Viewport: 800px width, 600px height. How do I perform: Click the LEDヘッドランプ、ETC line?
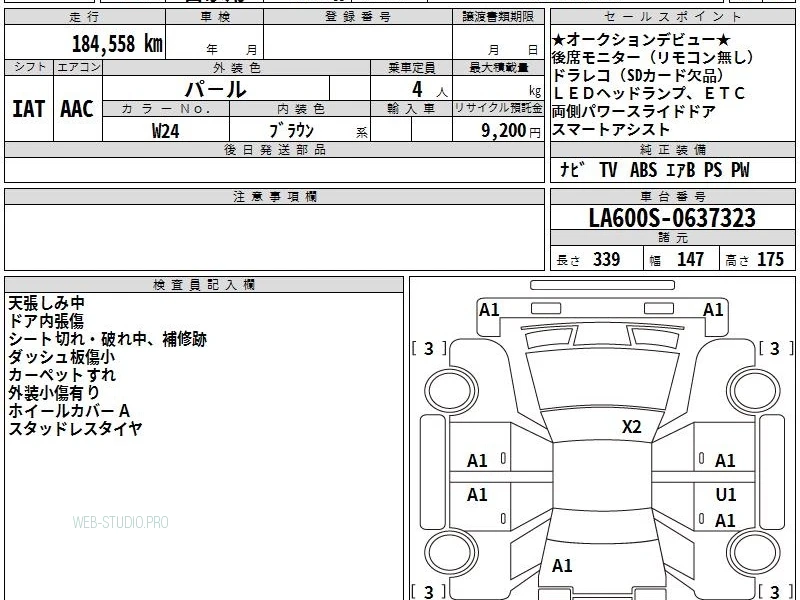point(649,93)
